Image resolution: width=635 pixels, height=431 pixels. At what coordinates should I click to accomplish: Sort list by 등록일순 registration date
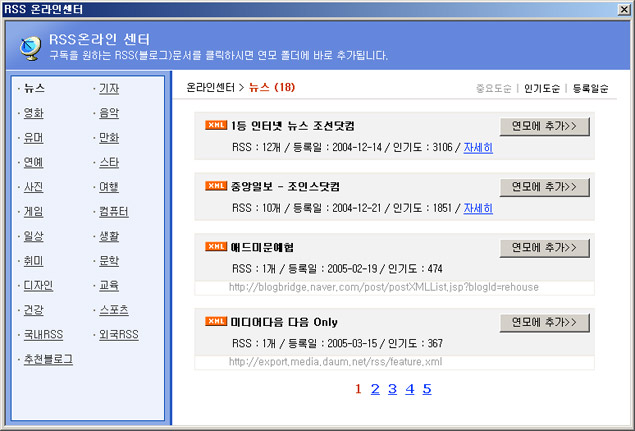pyautogui.click(x=590, y=88)
